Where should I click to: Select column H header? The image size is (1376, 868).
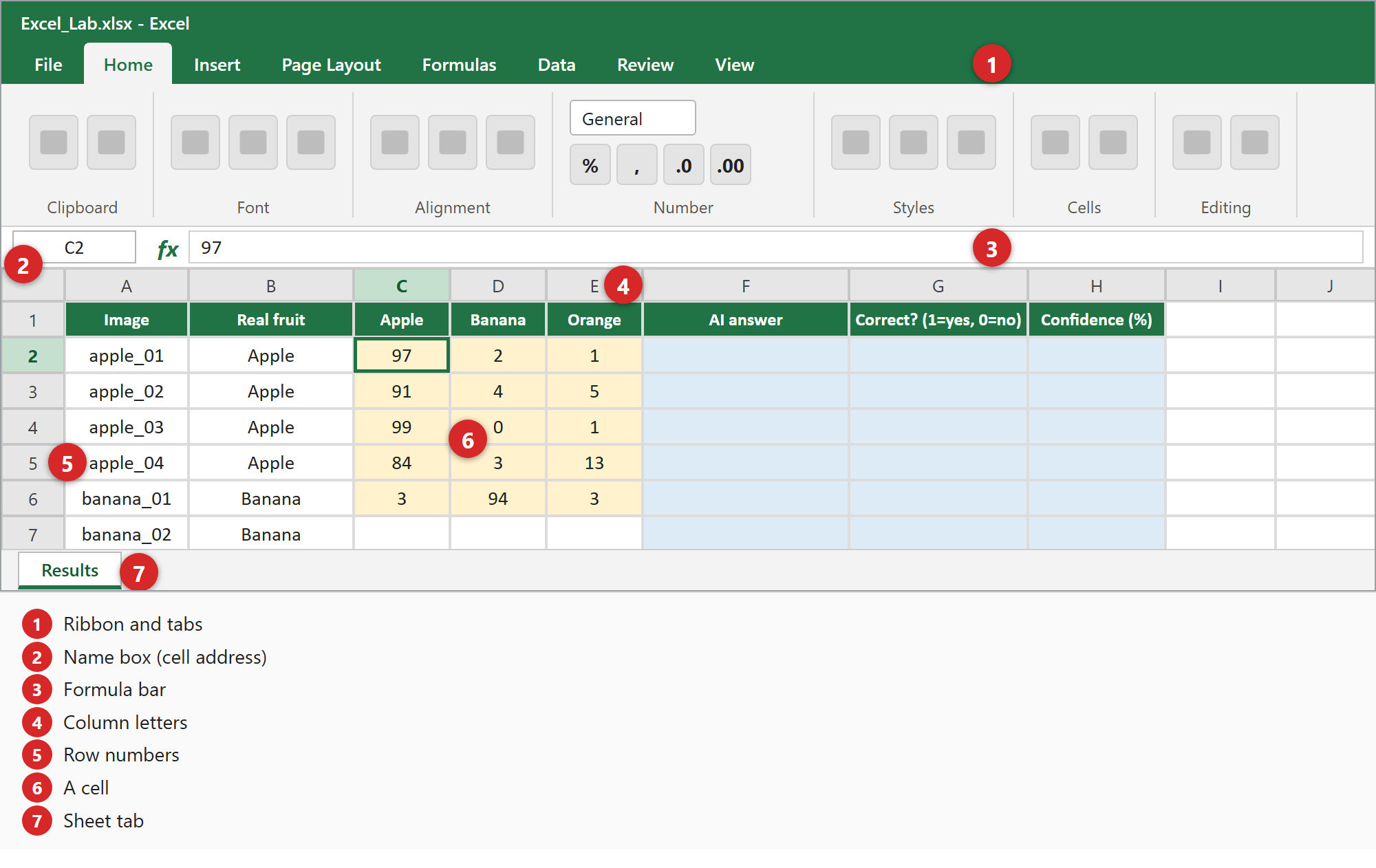[1097, 286]
